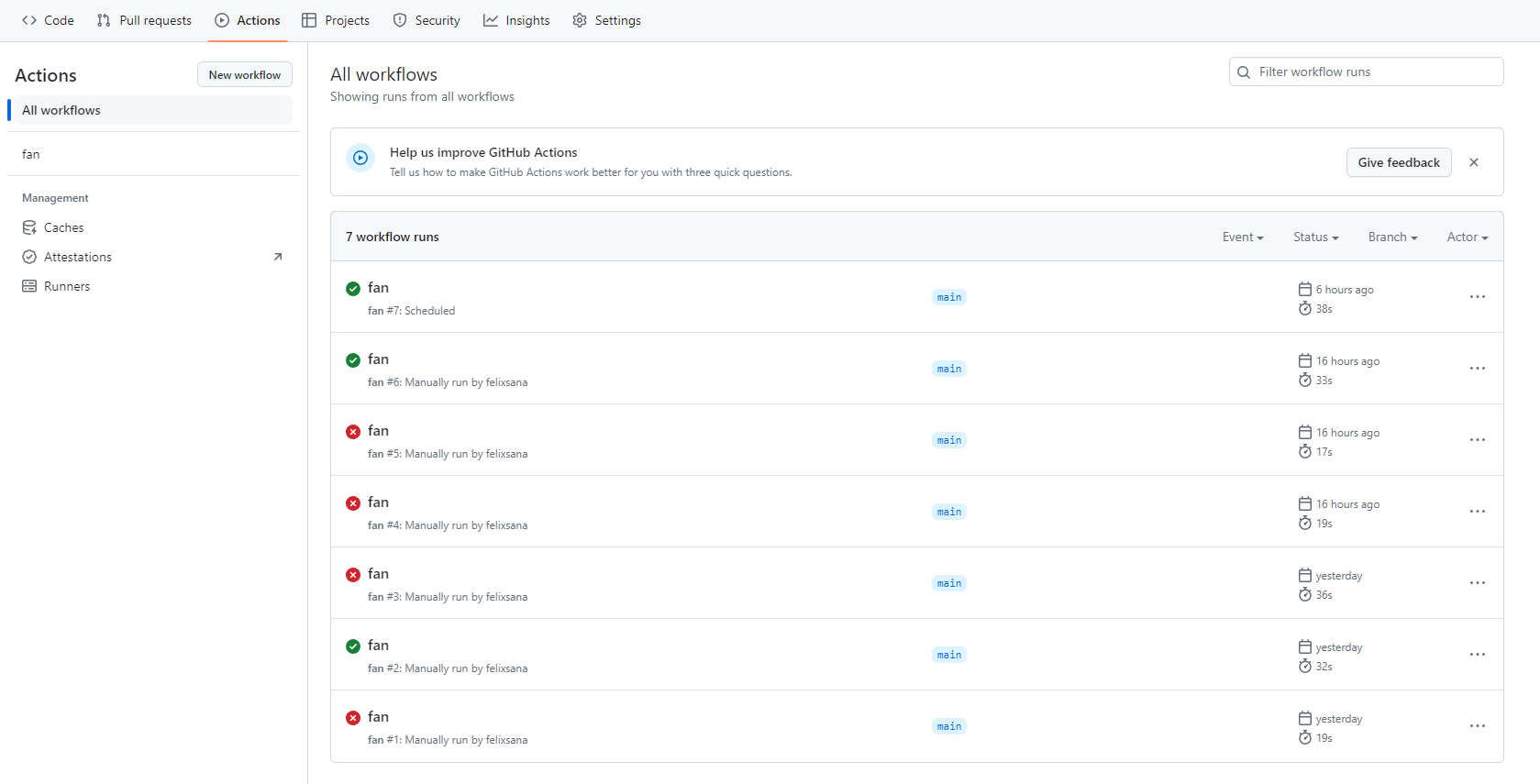
Task: Click the search magnifier icon
Action: click(1244, 72)
